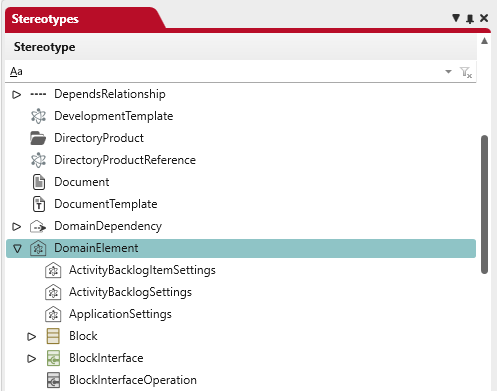497x391 pixels.
Task: Select the DependsRelationship row
Action: click(x=241, y=94)
